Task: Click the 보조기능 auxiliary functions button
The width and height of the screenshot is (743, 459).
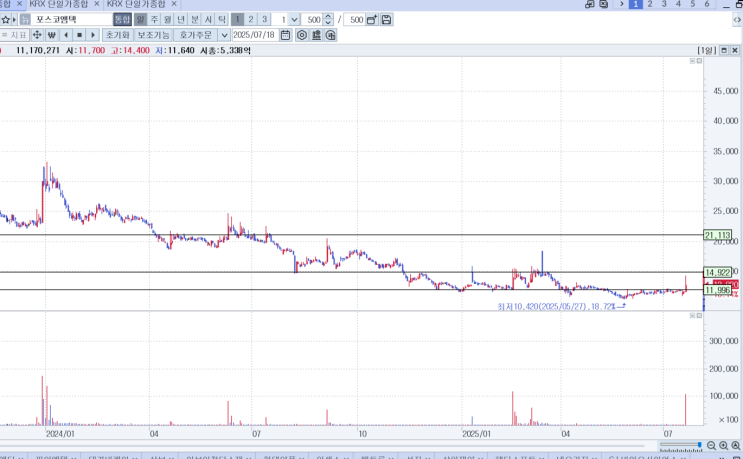Action: coord(153,35)
